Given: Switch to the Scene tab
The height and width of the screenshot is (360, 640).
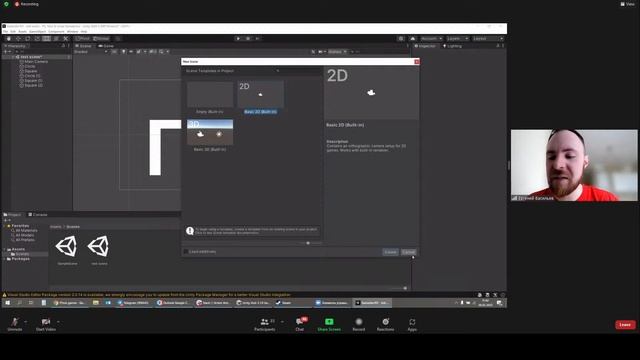Looking at the screenshot, I should (83, 46).
